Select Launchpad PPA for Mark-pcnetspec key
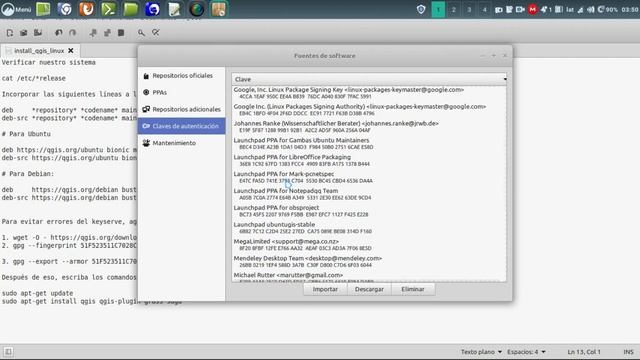This screenshot has width=640, height=360. (x=369, y=177)
